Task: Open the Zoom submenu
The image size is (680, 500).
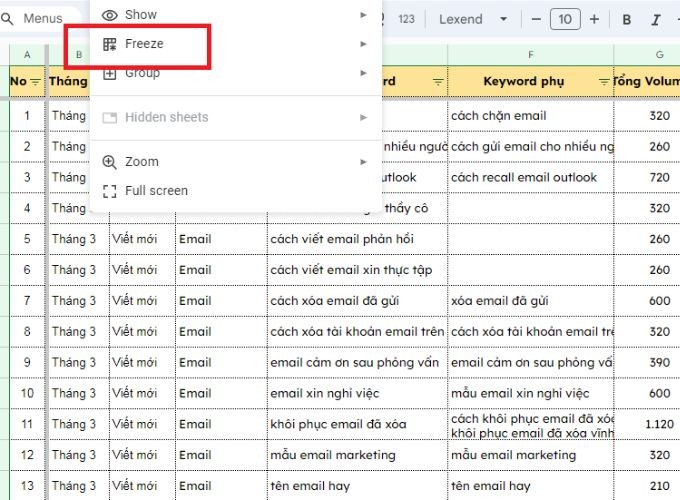Action: pyautogui.click(x=235, y=162)
